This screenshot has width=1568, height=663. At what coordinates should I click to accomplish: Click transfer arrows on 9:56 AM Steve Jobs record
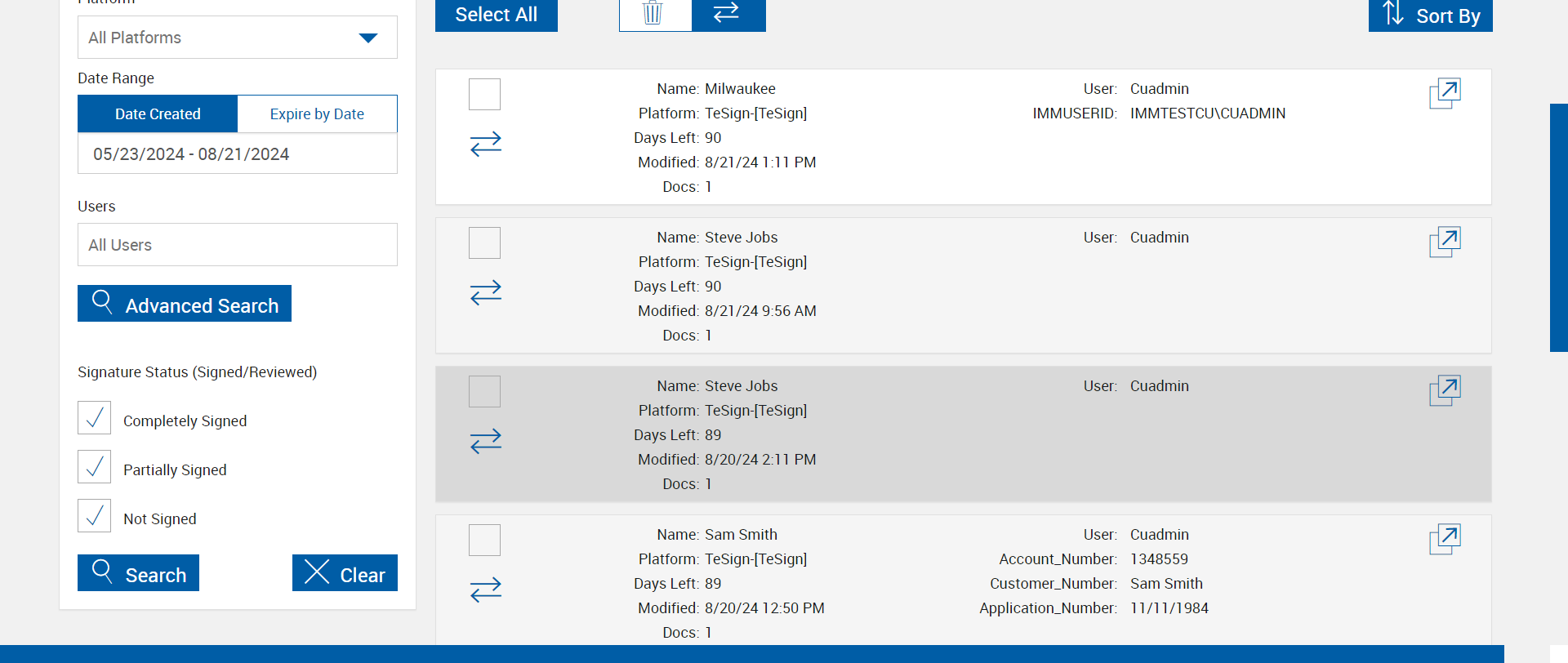coord(486,293)
